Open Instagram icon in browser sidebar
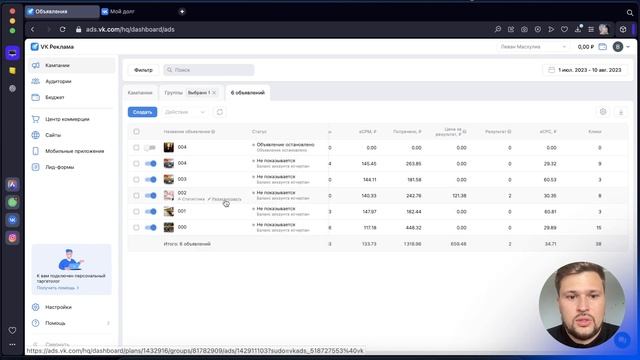Screen dimensions: 640x360 point(12,238)
